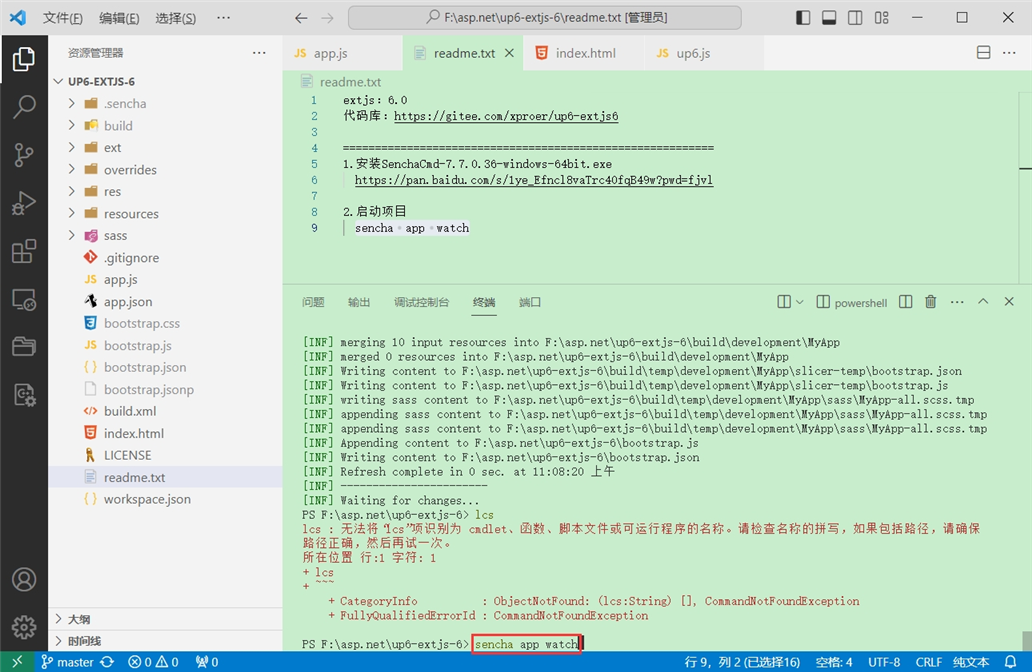
Task: Toggle the secondary side bar layout button
Action: click(855, 18)
